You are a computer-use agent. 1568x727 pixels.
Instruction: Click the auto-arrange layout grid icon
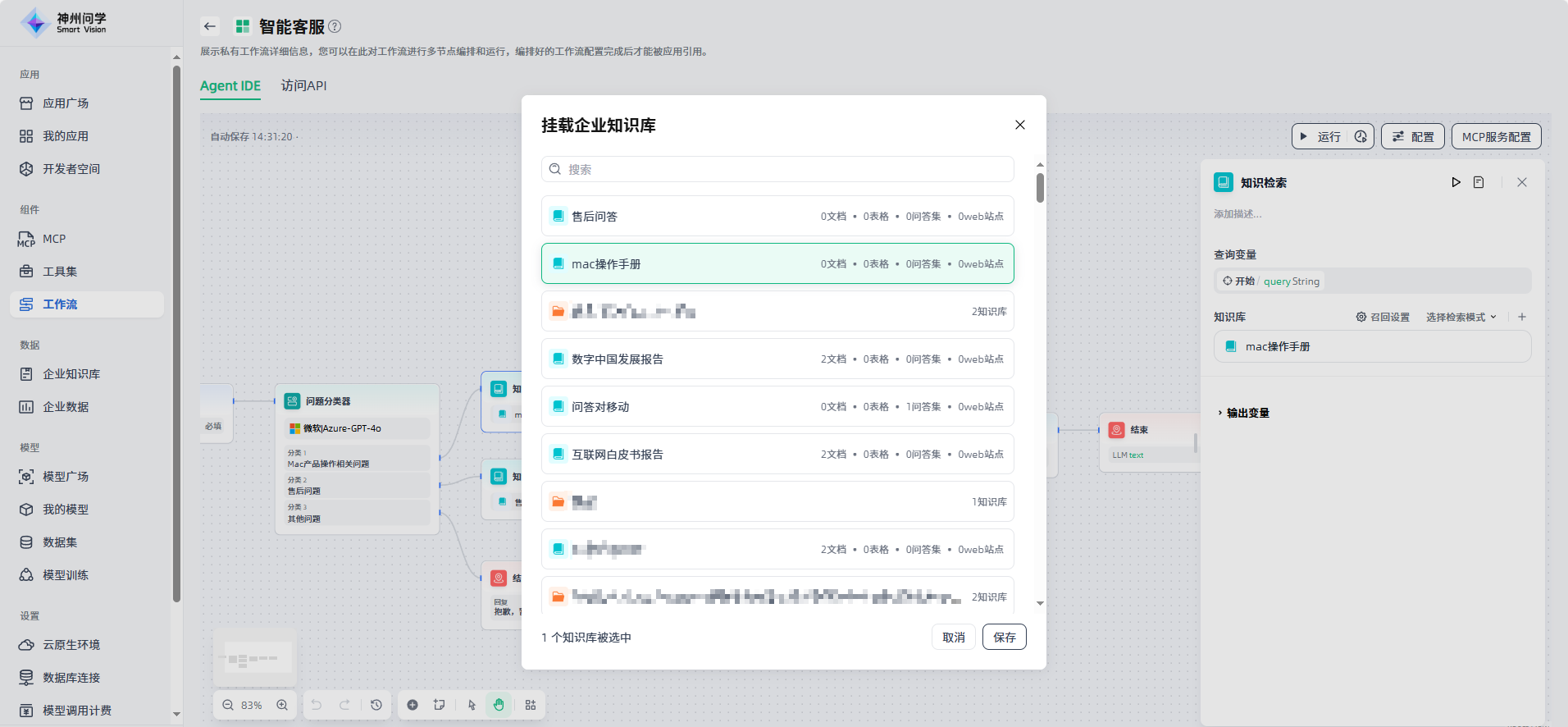pos(531,705)
